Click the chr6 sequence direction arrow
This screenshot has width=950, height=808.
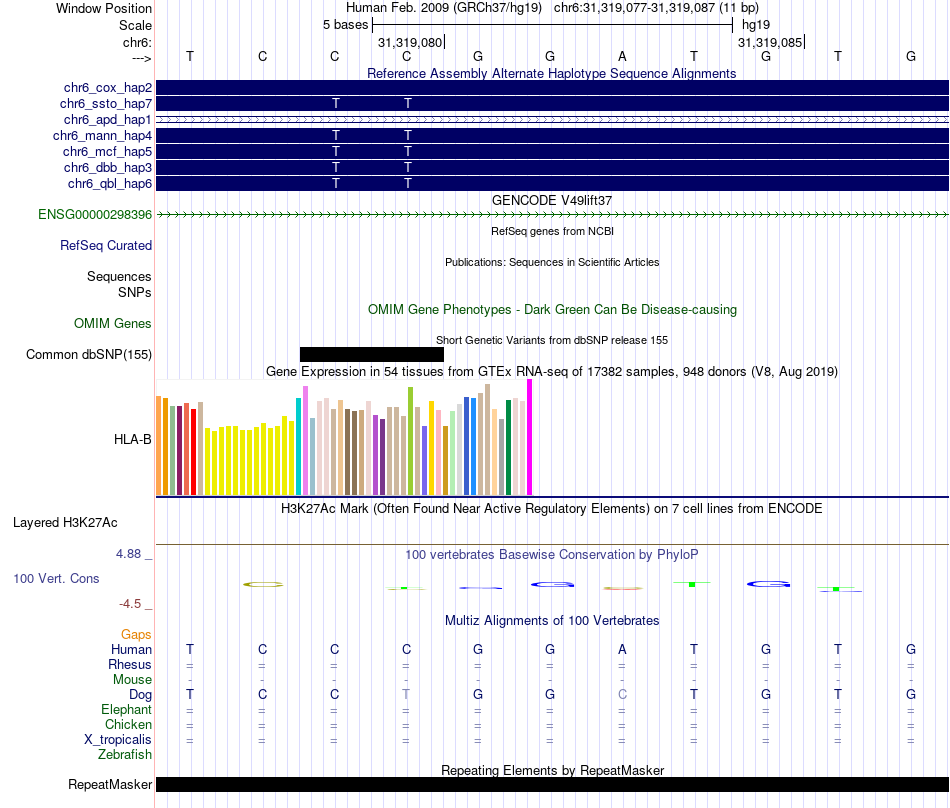click(142, 58)
